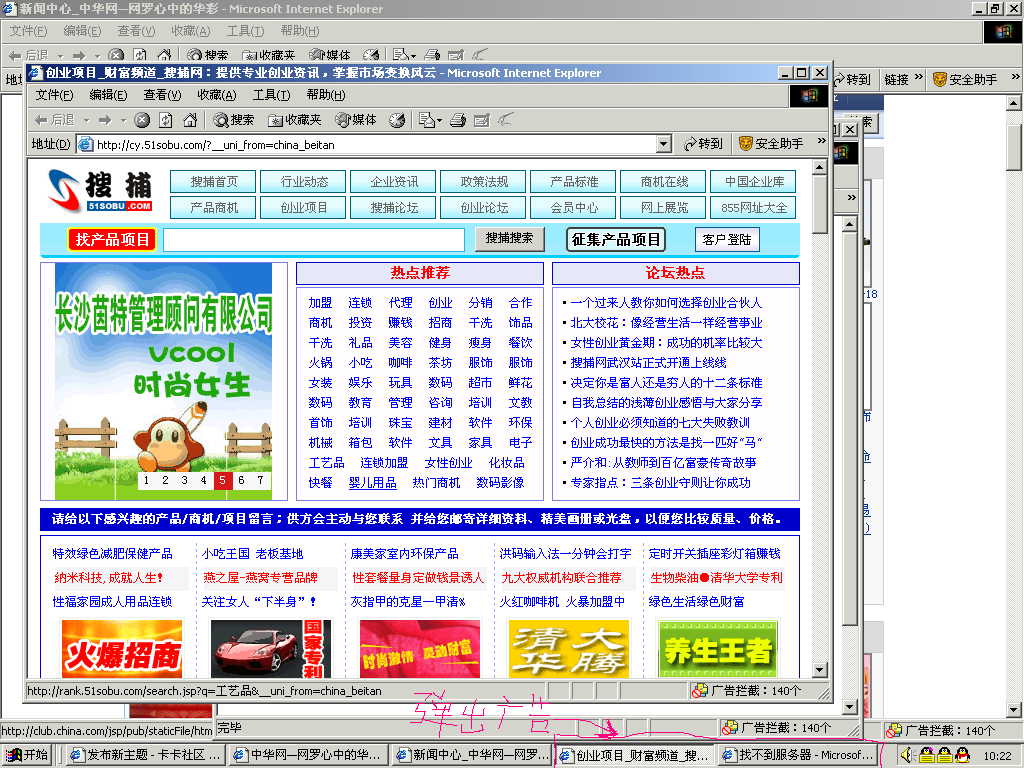Click History icon in front IE toolbar
Image resolution: width=1024 pixels, height=768 pixels.
(396, 120)
